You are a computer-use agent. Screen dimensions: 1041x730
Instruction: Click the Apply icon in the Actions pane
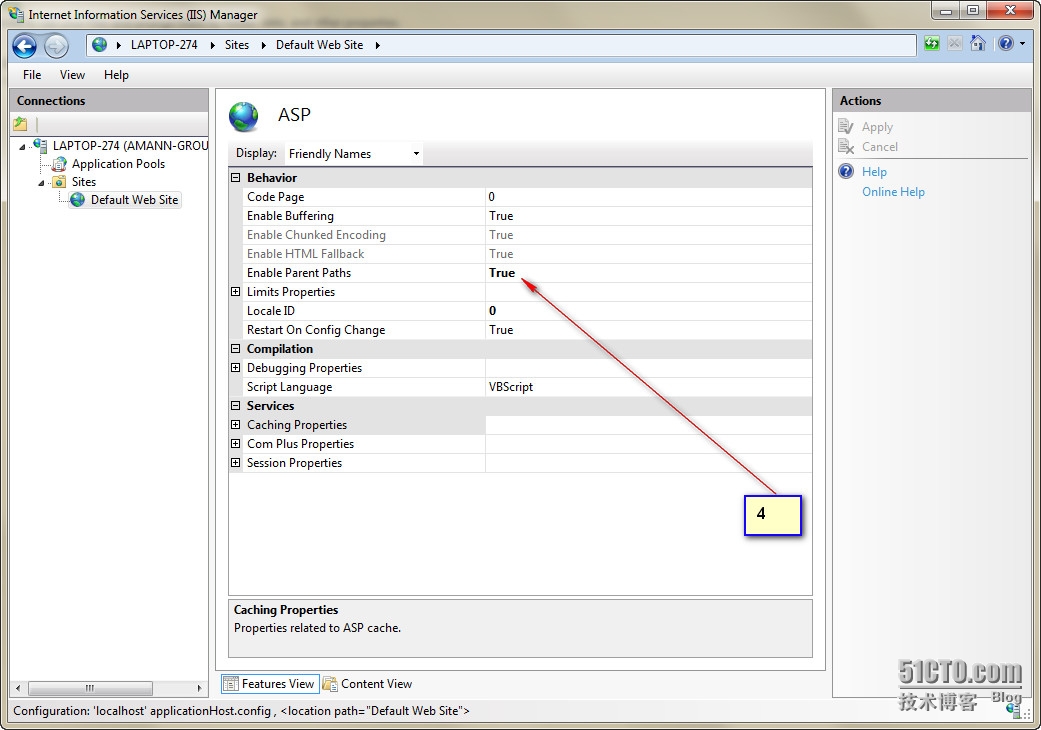(846, 126)
